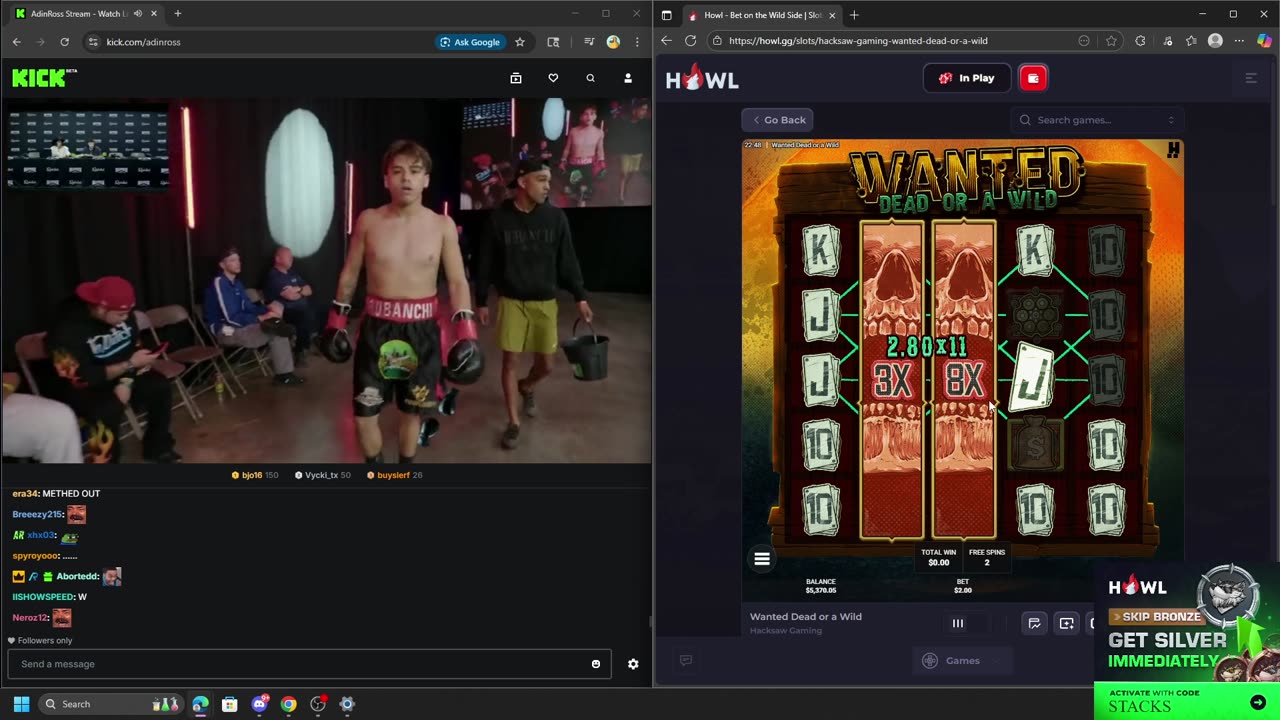Click the Howl logo
Viewport: 1280px width, 720px height.
[702, 78]
